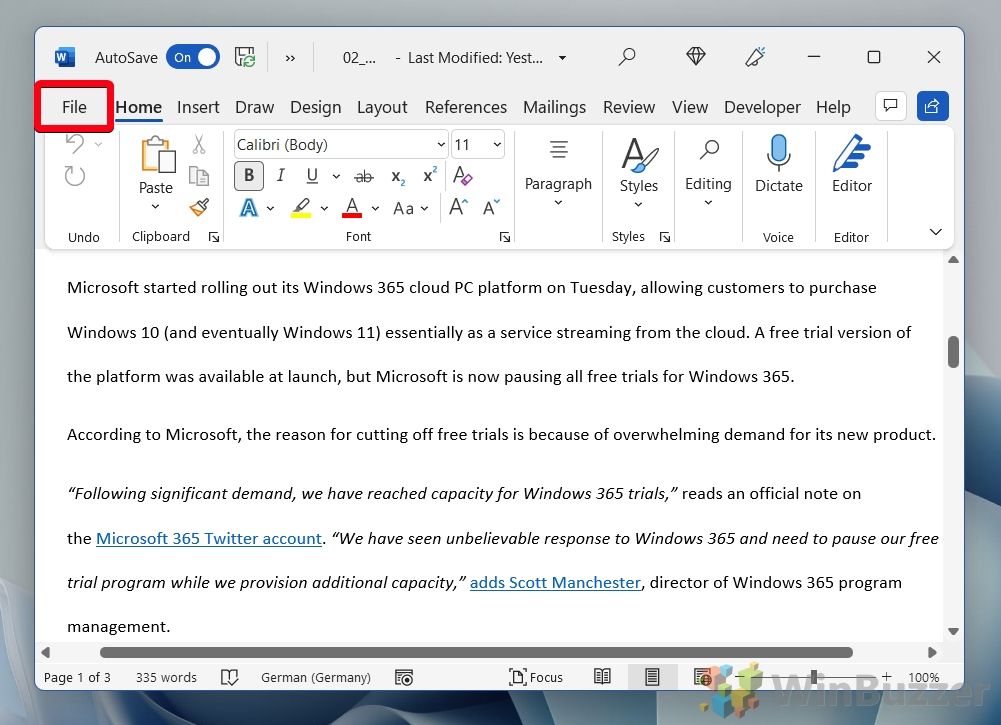Open the Calibri (Body) font name dropdown
This screenshot has height=725, width=1001.
pos(440,145)
